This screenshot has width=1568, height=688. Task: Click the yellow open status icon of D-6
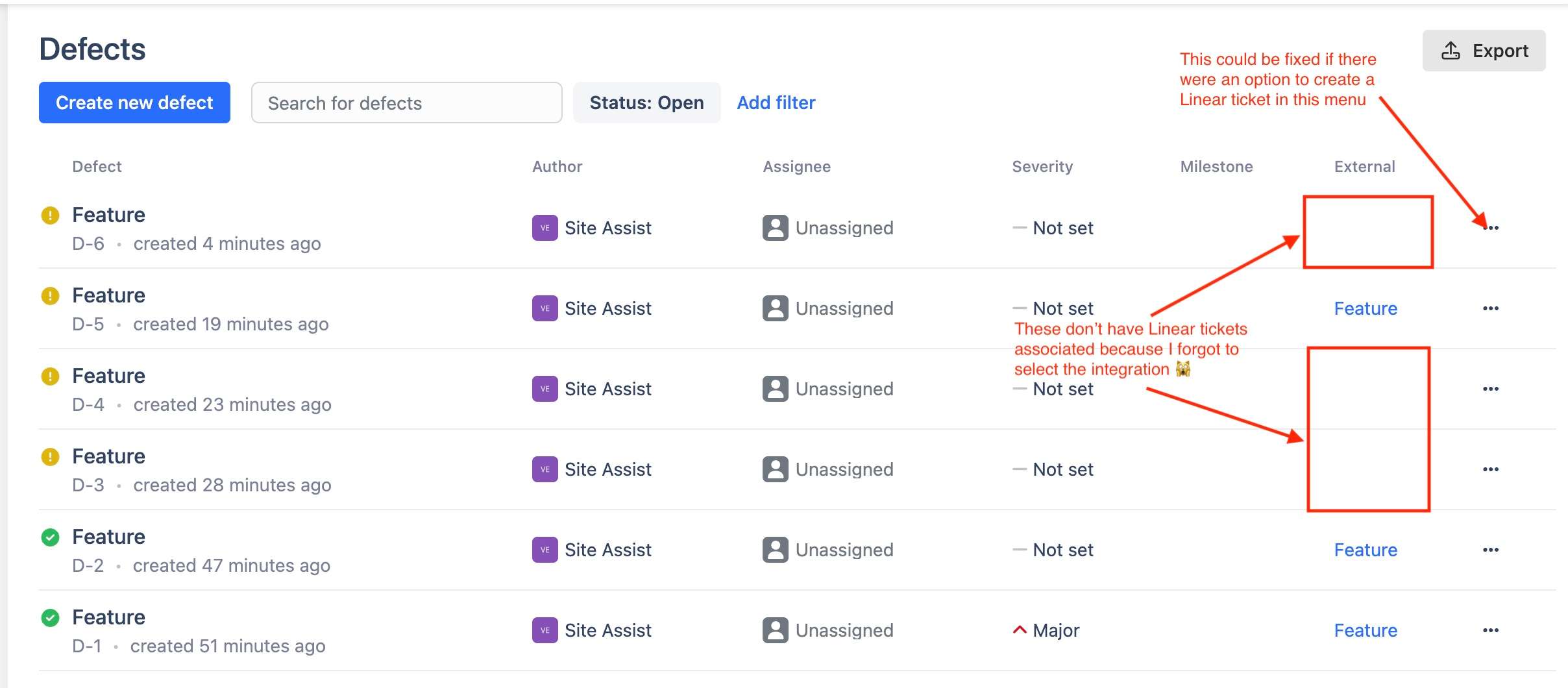click(50, 215)
